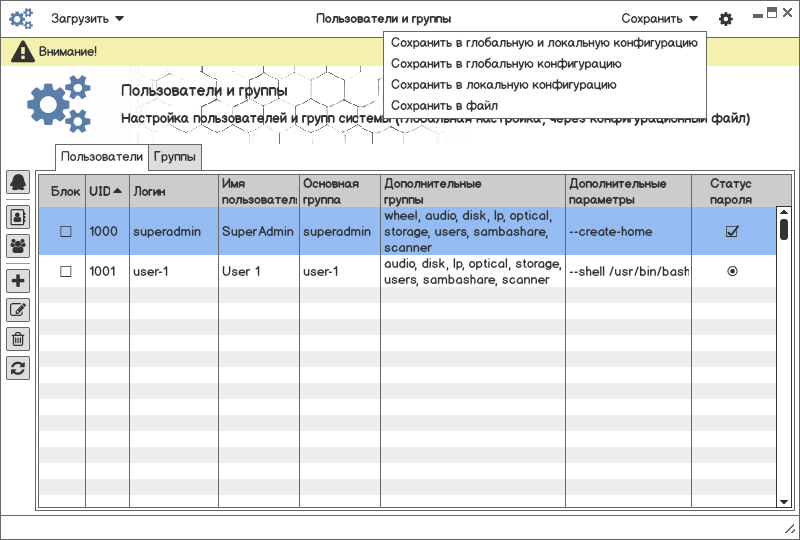The height and width of the screenshot is (540, 800).
Task: Close the window
Action: pyautogui.click(x=787, y=13)
